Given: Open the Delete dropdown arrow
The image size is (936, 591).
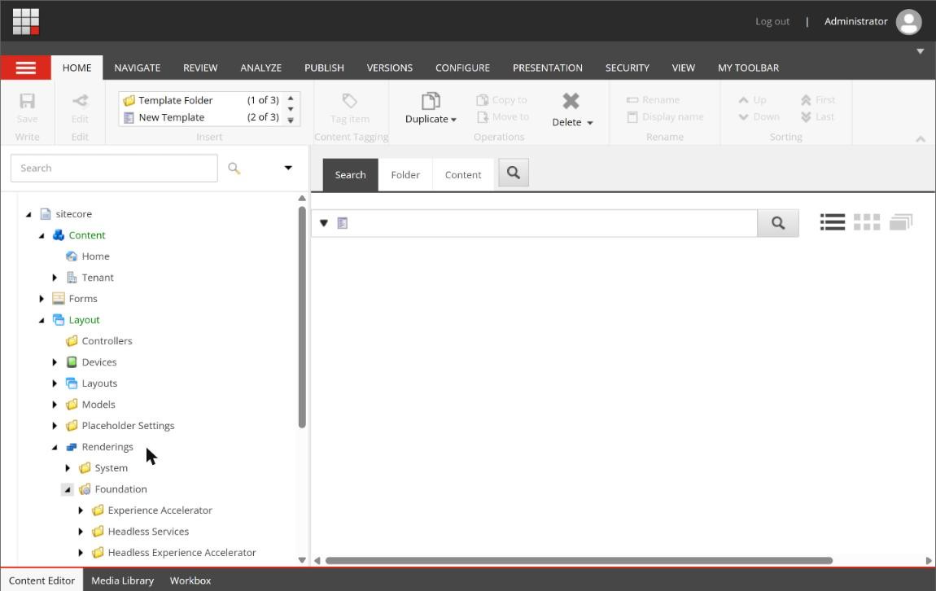Looking at the screenshot, I should coord(590,123).
